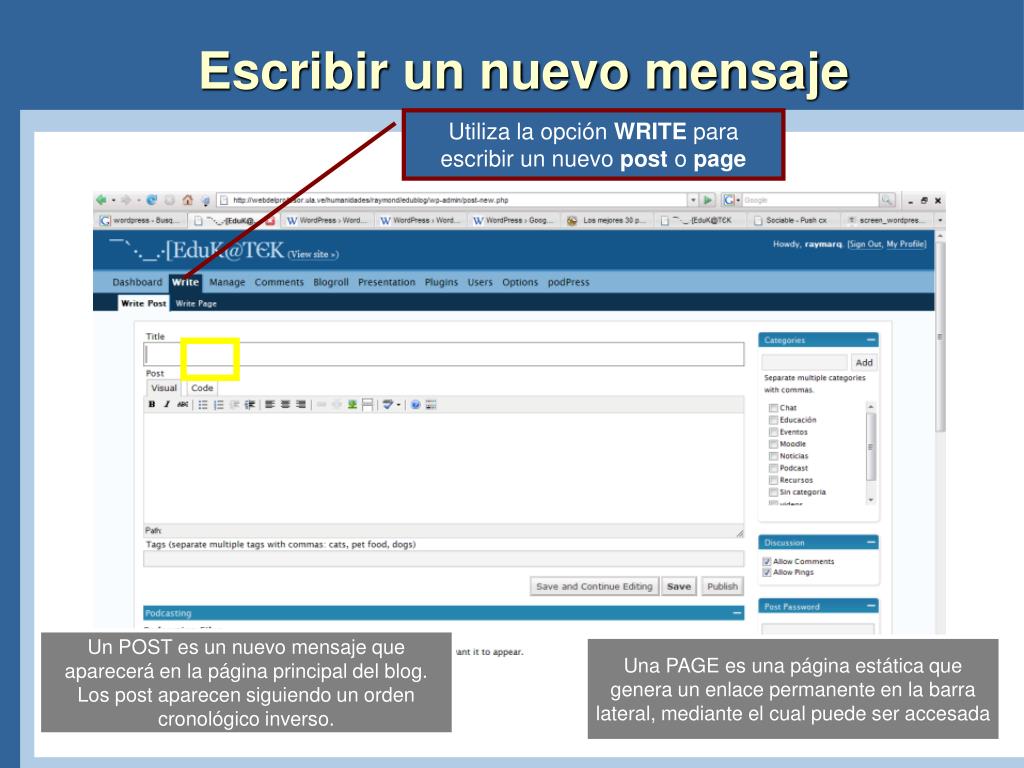Click the green Go arrow beside the address bar
The image size is (1024, 768).
click(707, 200)
